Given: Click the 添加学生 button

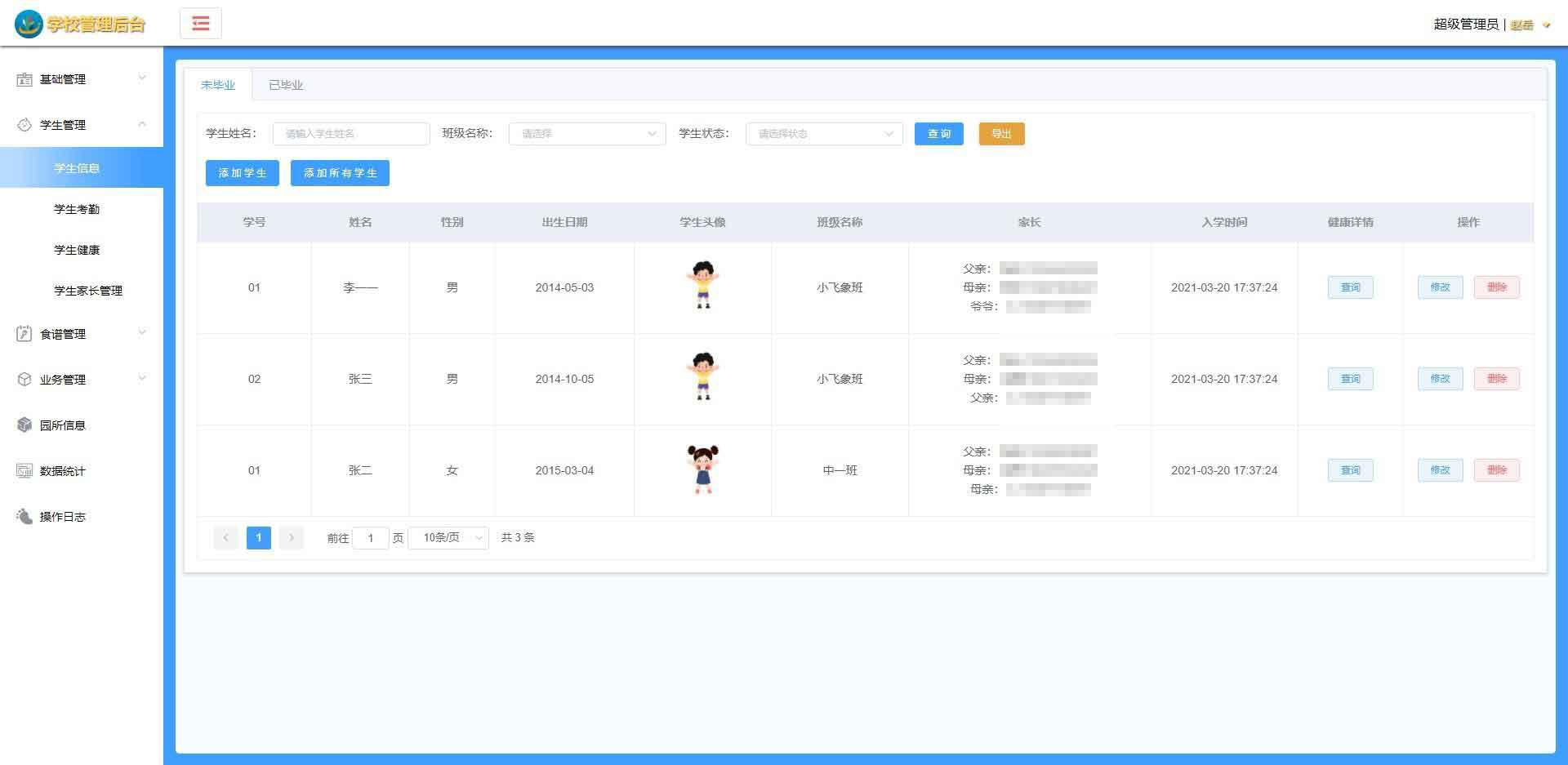Looking at the screenshot, I should coord(243,173).
